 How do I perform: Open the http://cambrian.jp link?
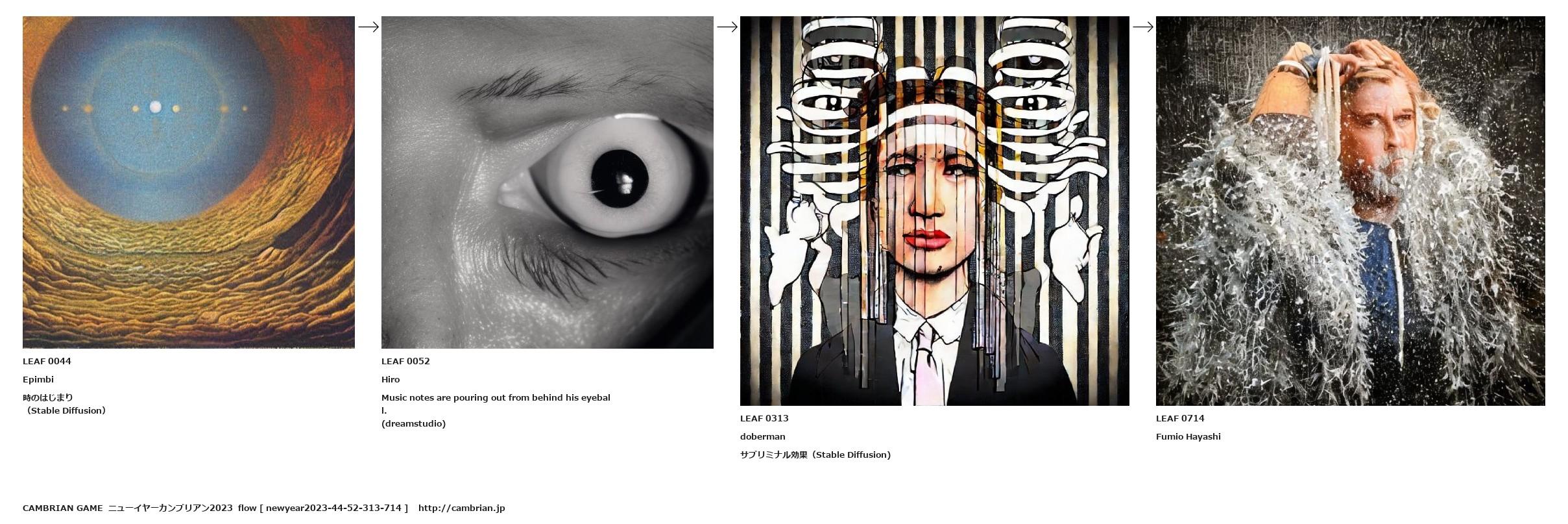[x=461, y=508]
